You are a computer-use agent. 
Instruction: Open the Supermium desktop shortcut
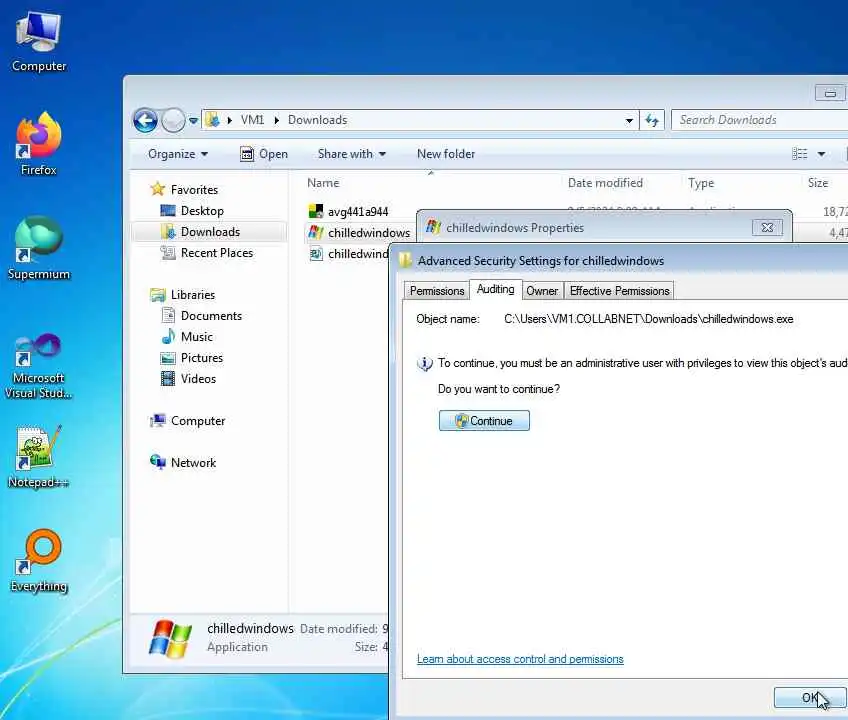pos(38,248)
